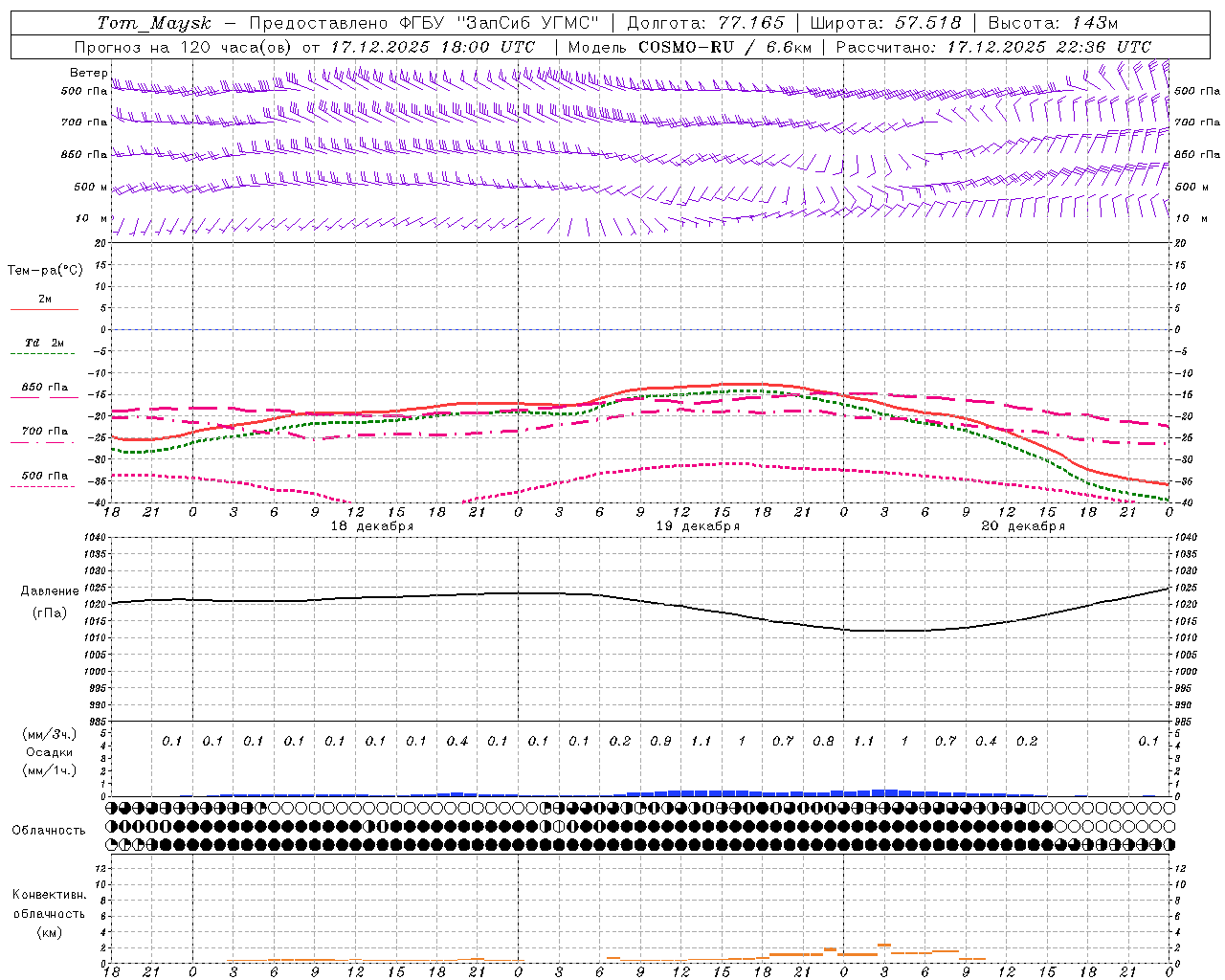This screenshot has width=1225, height=980.
Task: Click the precipitation value 0.8
Action: (x=823, y=741)
